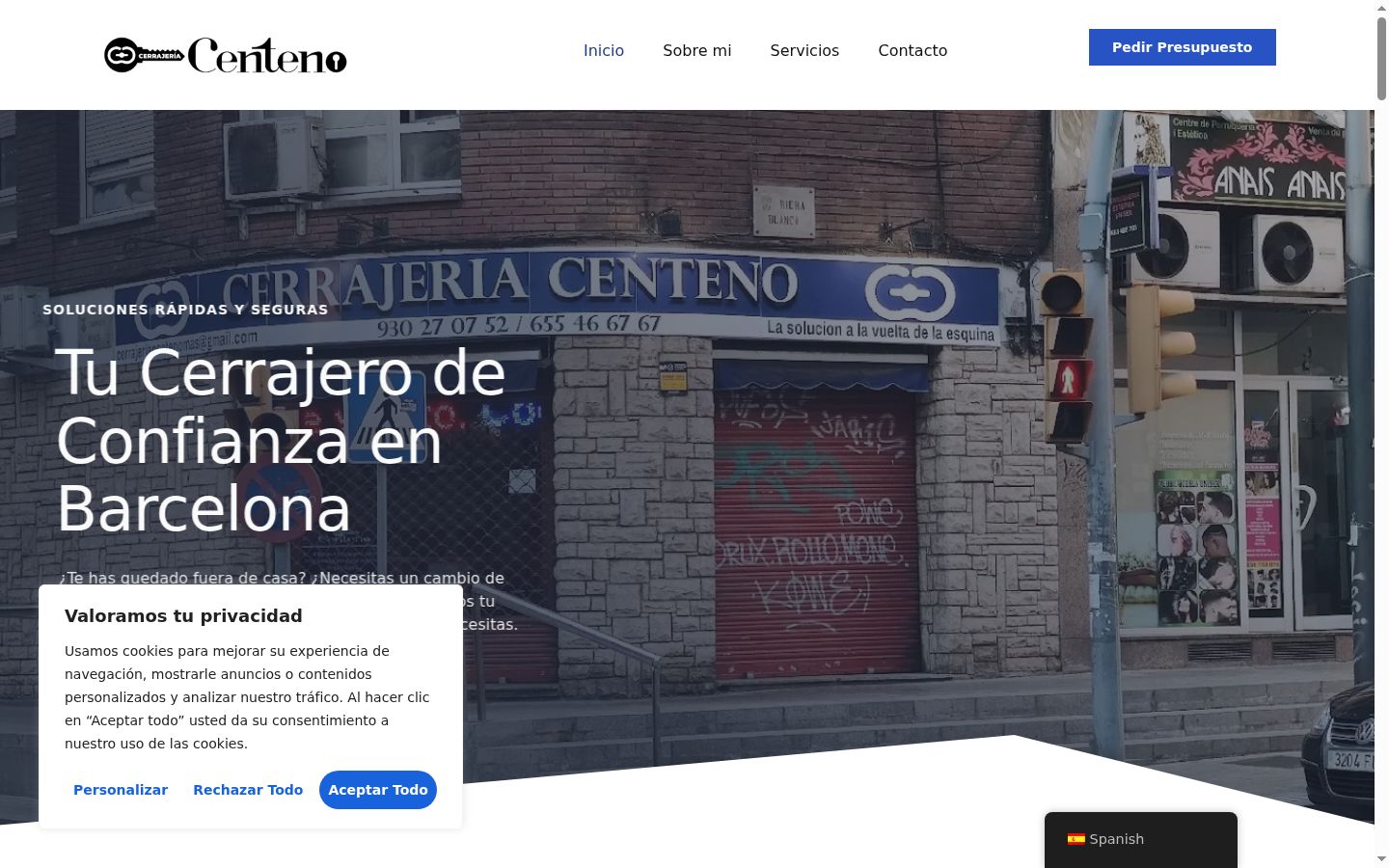
Task: Choose Personalizar in the cookie banner
Action: point(121,790)
